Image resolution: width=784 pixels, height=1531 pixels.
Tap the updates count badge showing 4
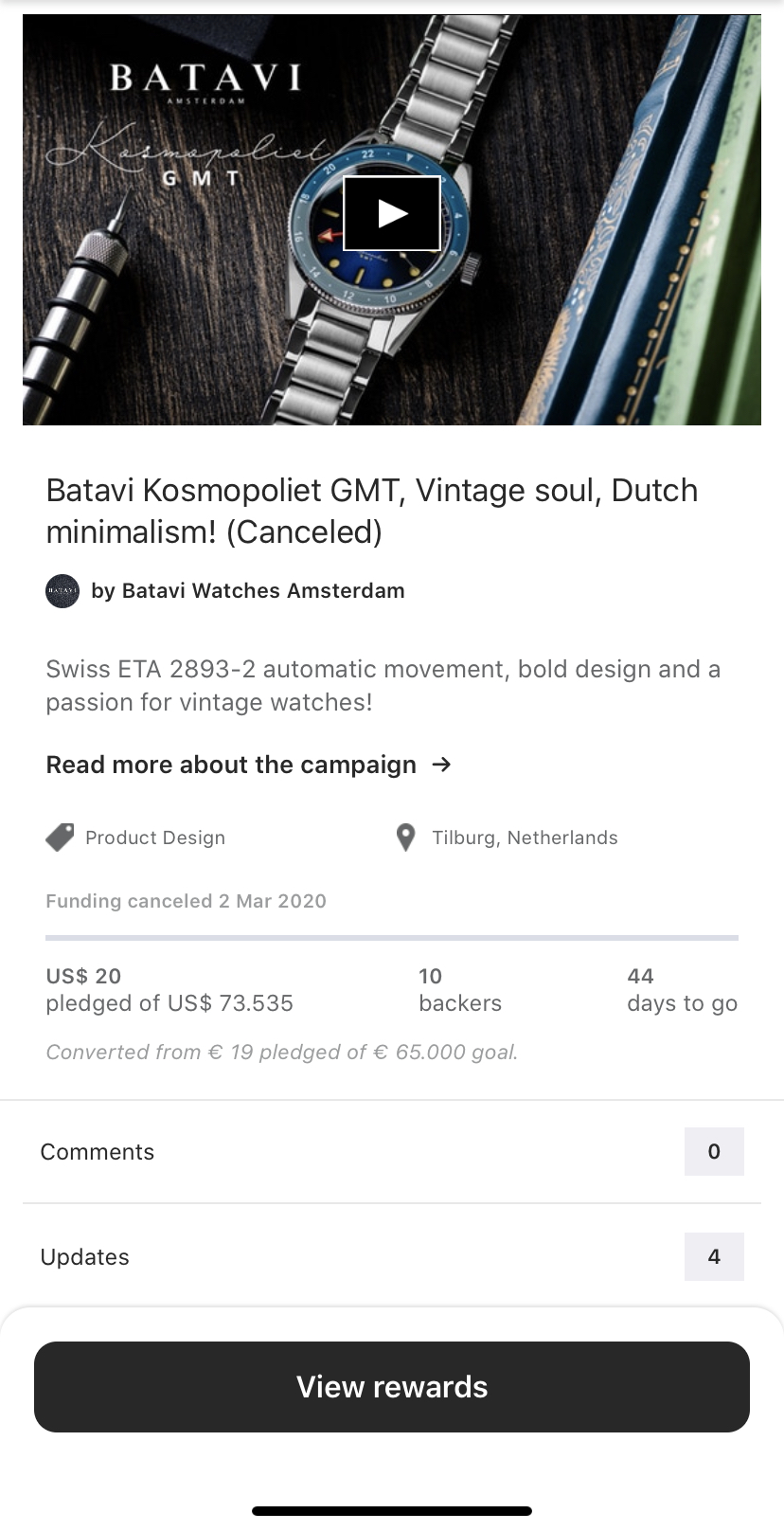coord(714,1257)
